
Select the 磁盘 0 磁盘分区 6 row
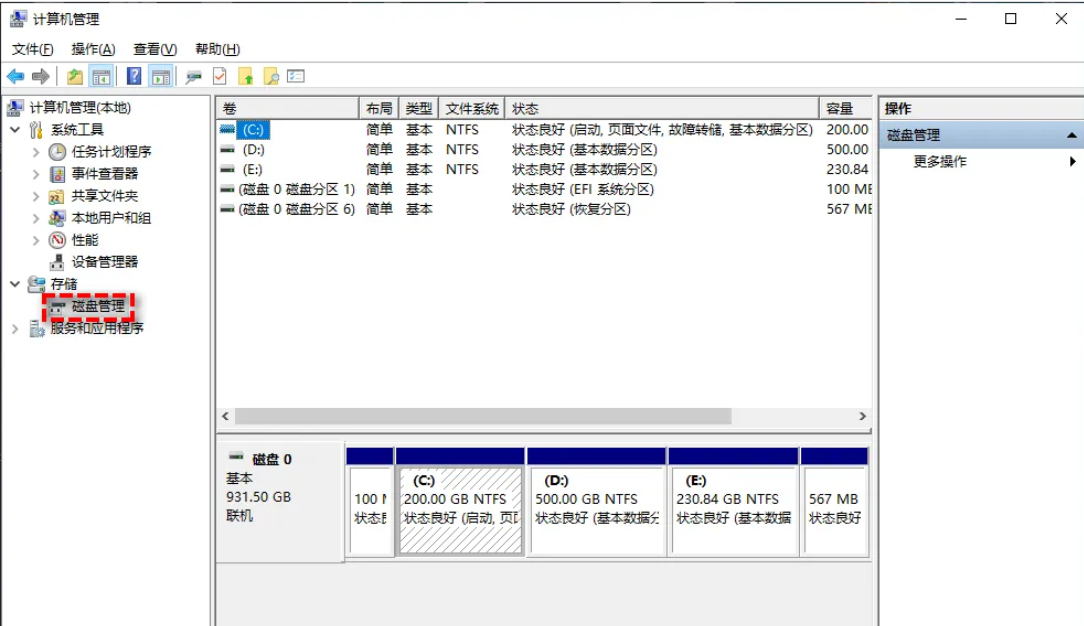[x=544, y=209]
